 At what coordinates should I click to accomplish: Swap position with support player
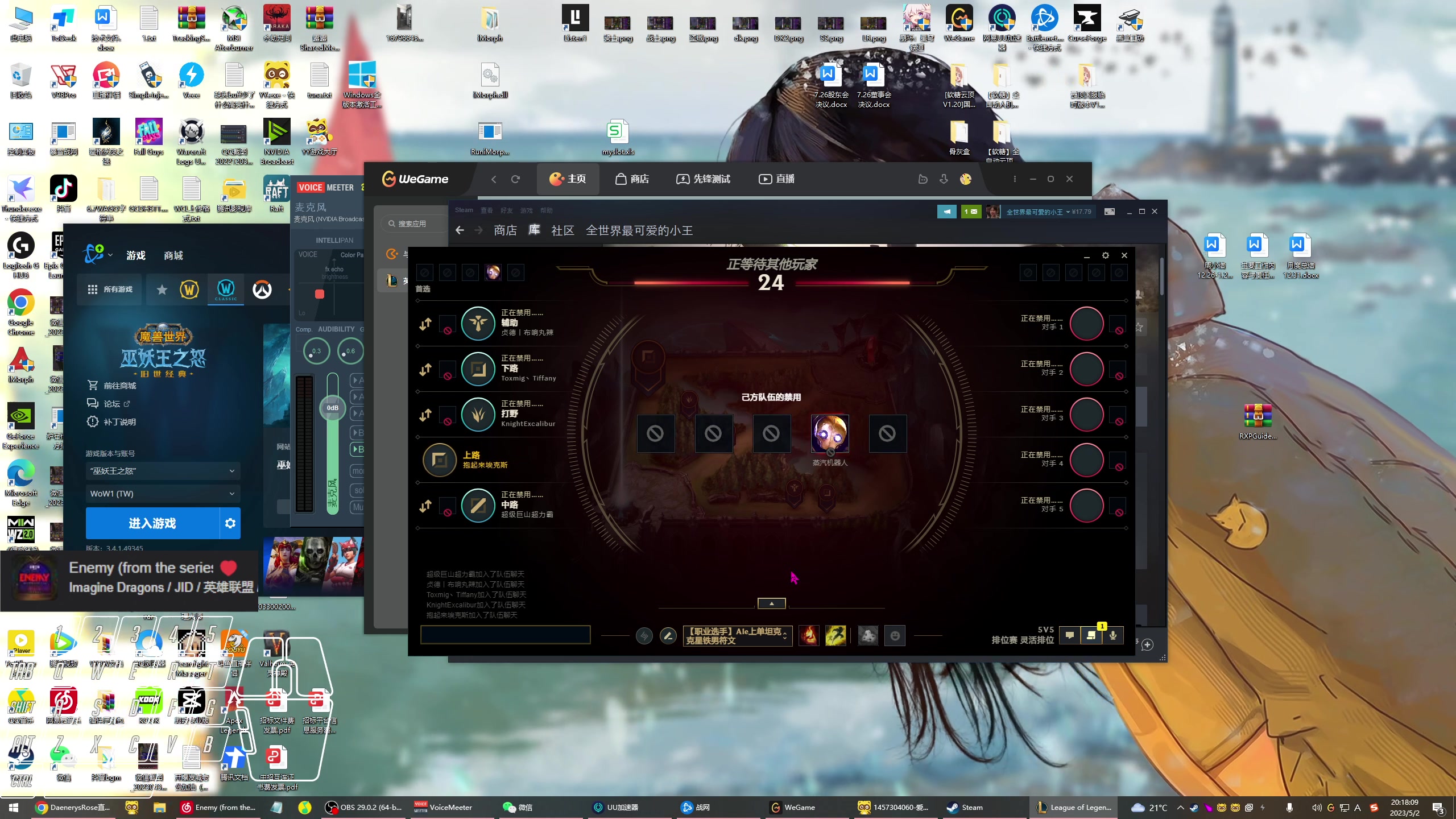pos(425,324)
